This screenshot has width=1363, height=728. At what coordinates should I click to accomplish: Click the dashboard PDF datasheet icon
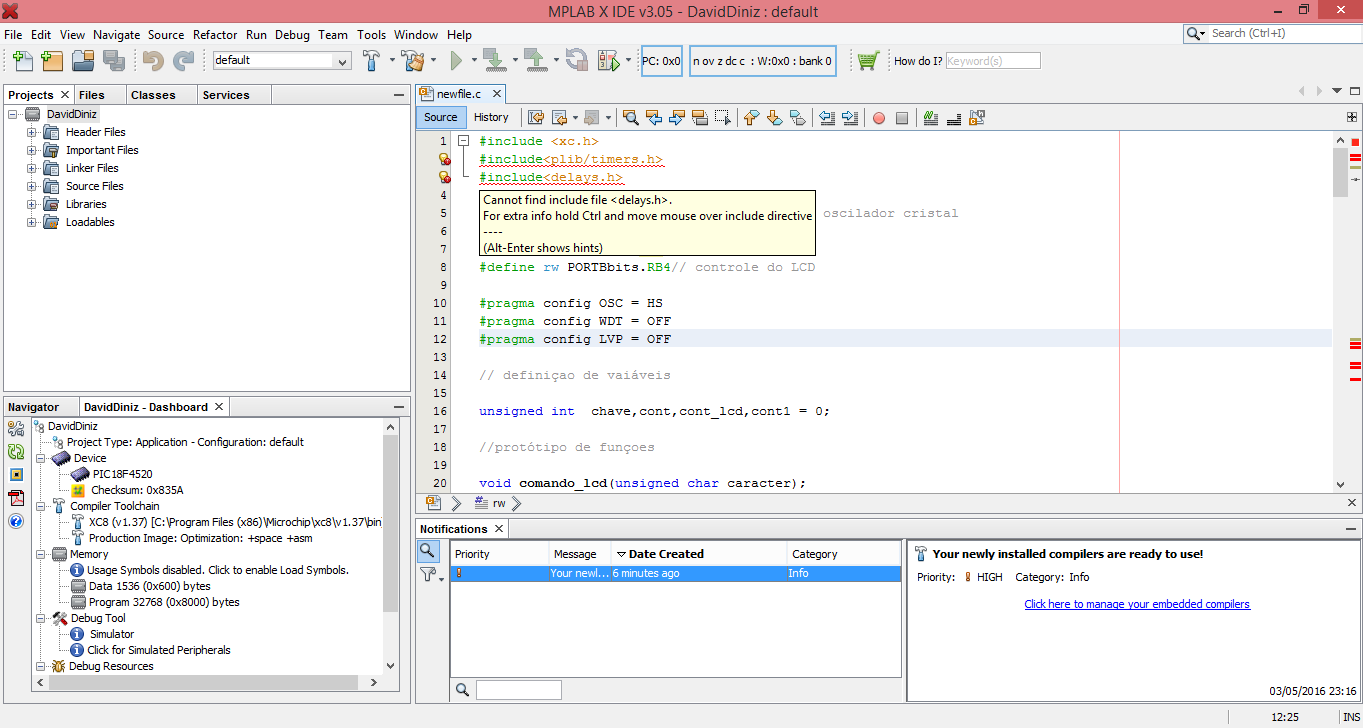point(16,498)
